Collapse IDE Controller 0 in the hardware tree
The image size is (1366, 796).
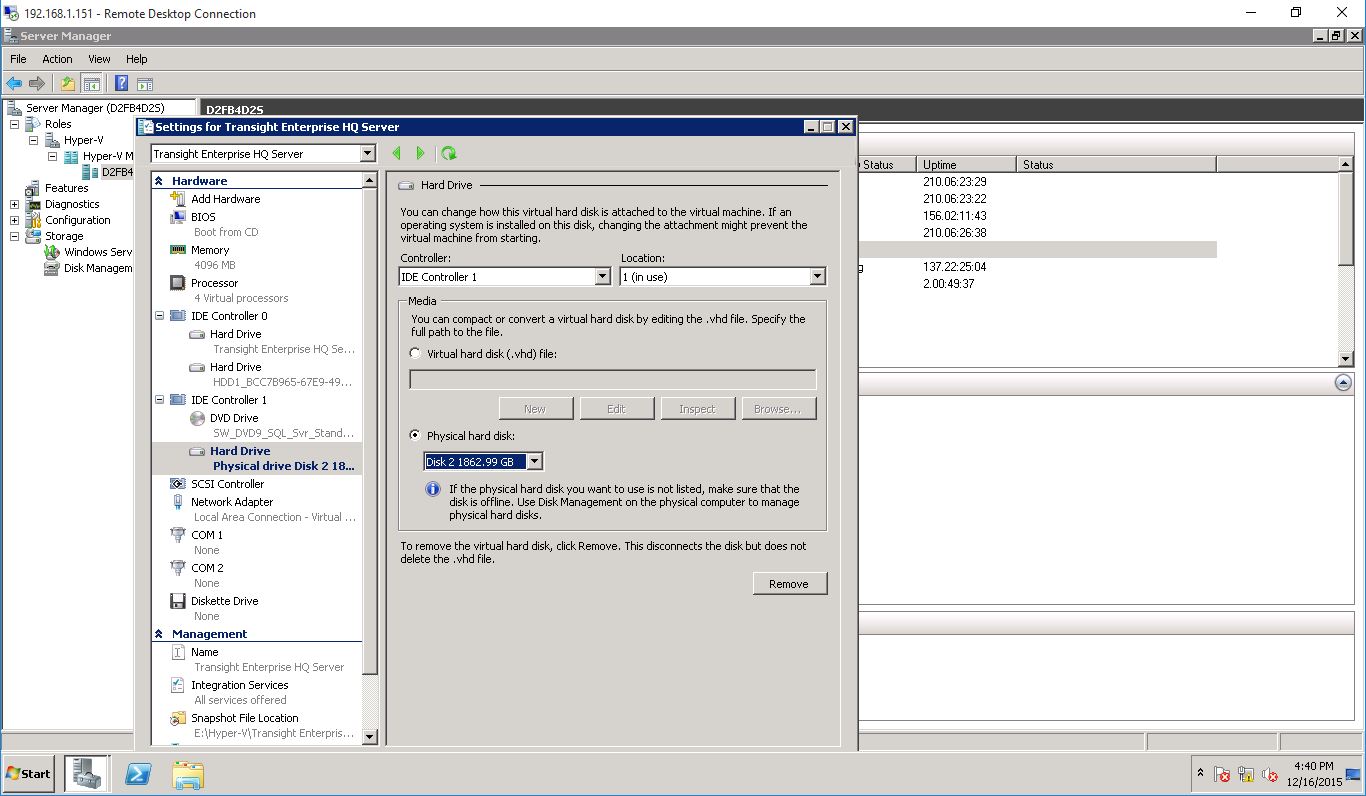[x=159, y=316]
